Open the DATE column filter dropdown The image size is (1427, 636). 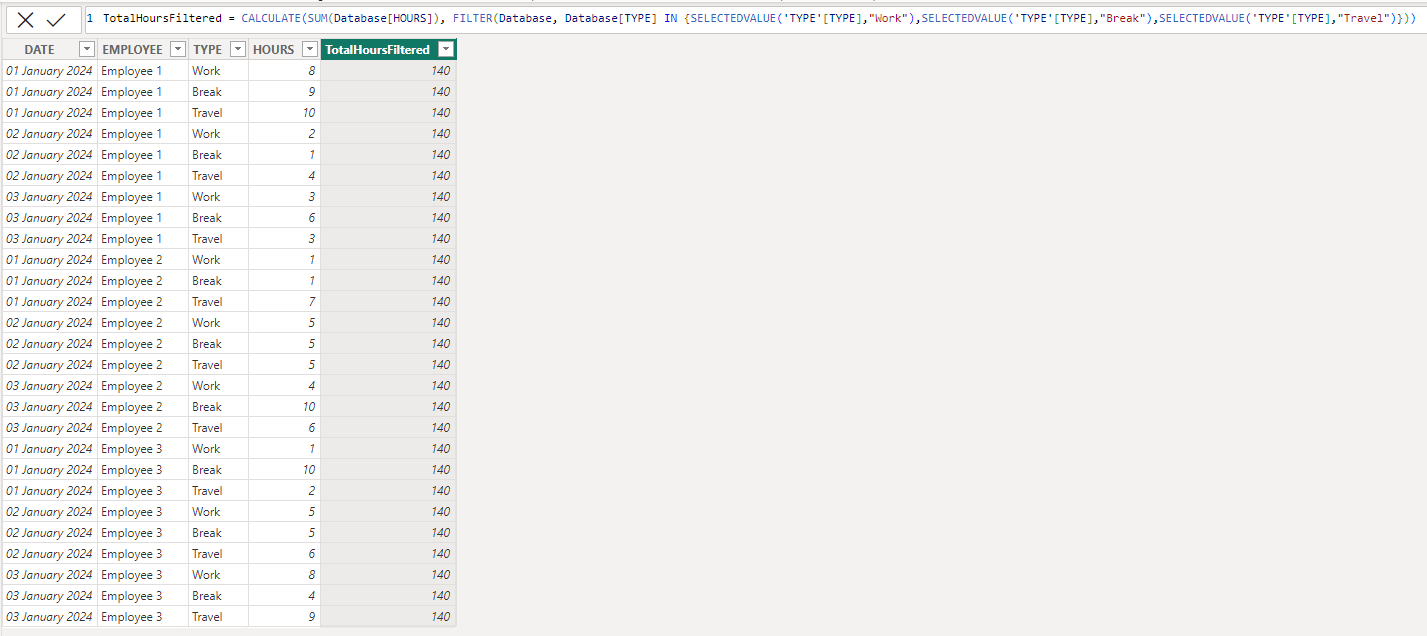point(86,49)
